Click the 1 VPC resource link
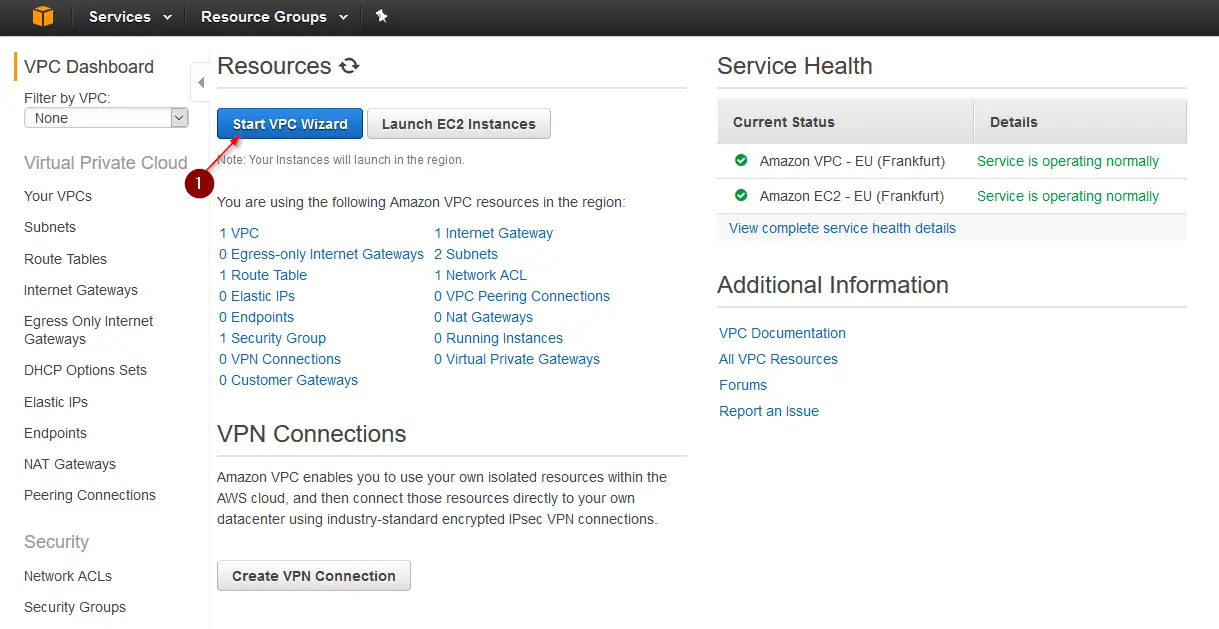Image resolution: width=1219 pixels, height=629 pixels. pos(239,233)
